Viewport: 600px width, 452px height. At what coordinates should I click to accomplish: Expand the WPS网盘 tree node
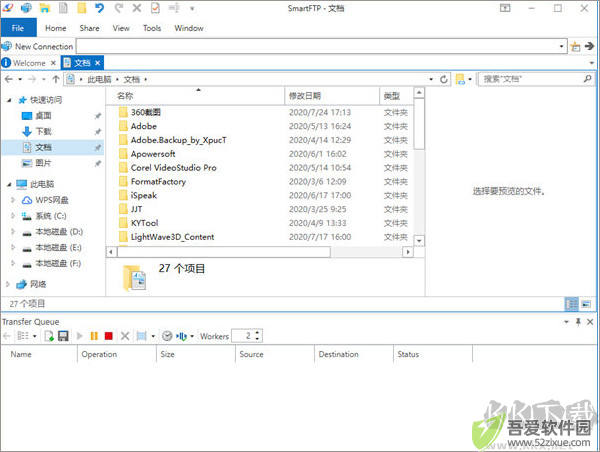13,200
